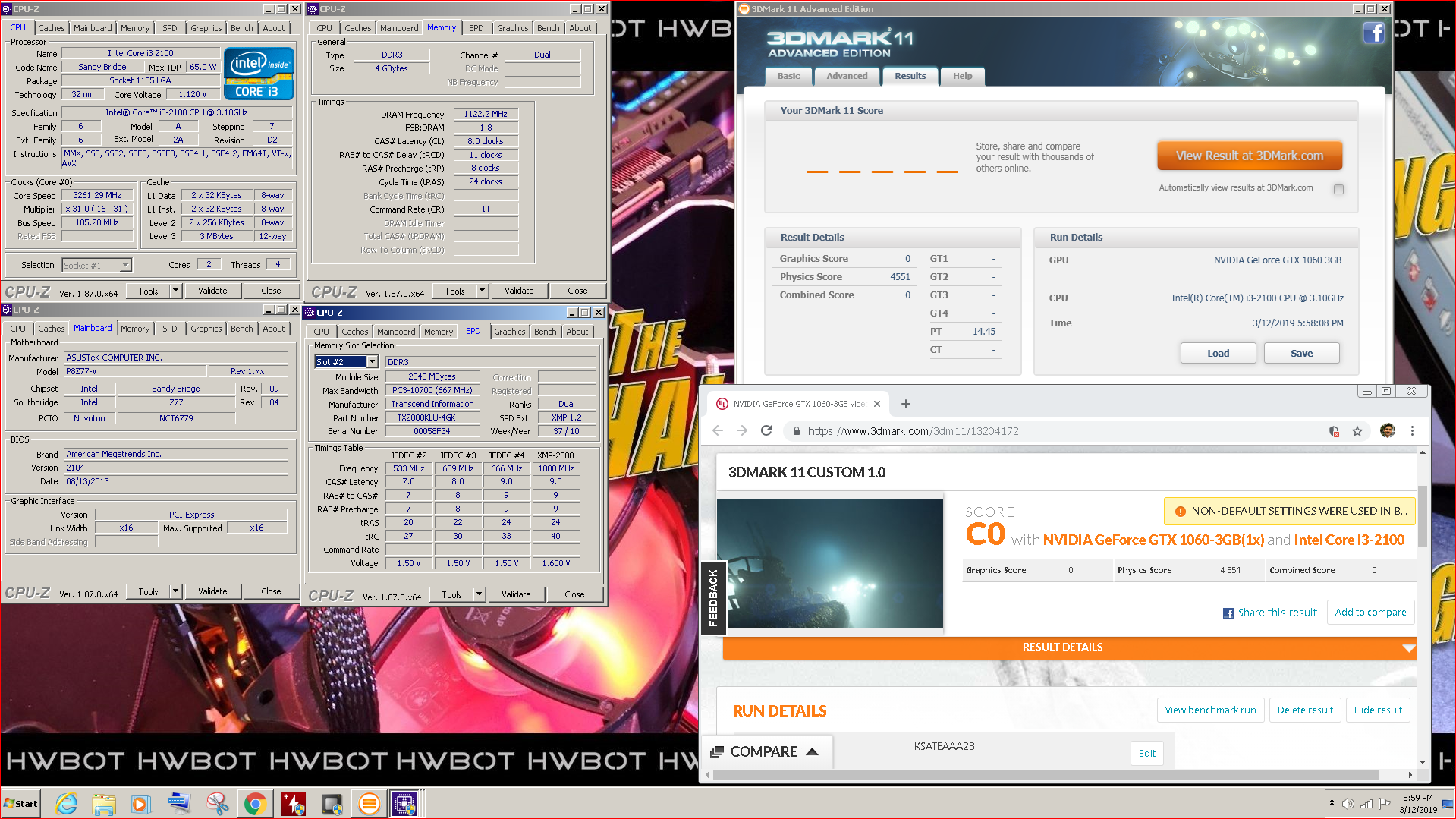Close the NVIDIA GeForce GTX 1060 browser tab
The width and height of the screenshot is (1456, 819).
(x=877, y=404)
